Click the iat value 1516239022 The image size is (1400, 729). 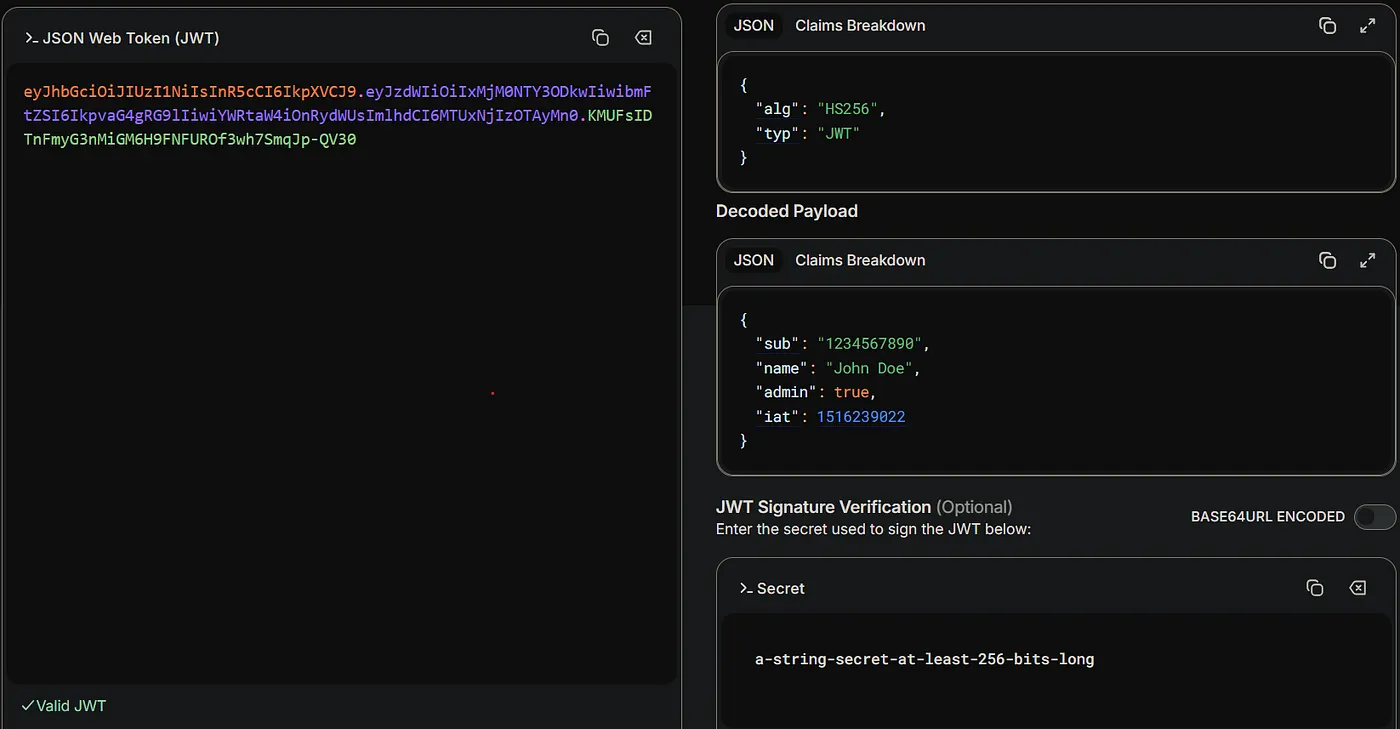pyautogui.click(x=861, y=416)
